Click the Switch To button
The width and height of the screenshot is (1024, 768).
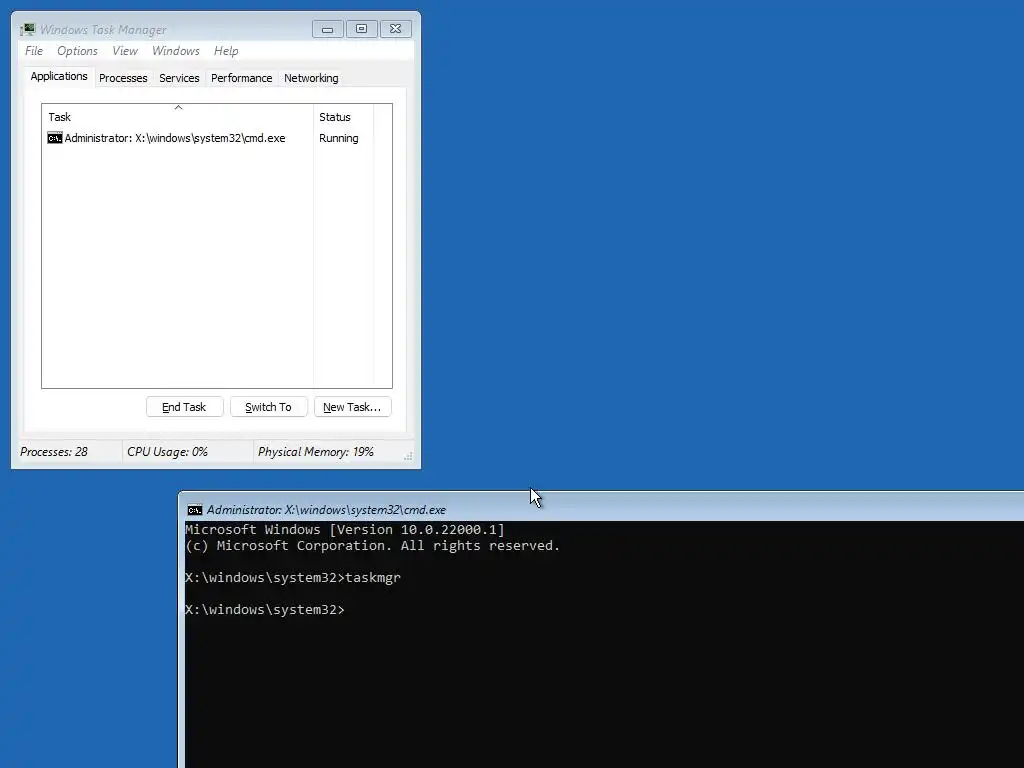268,407
